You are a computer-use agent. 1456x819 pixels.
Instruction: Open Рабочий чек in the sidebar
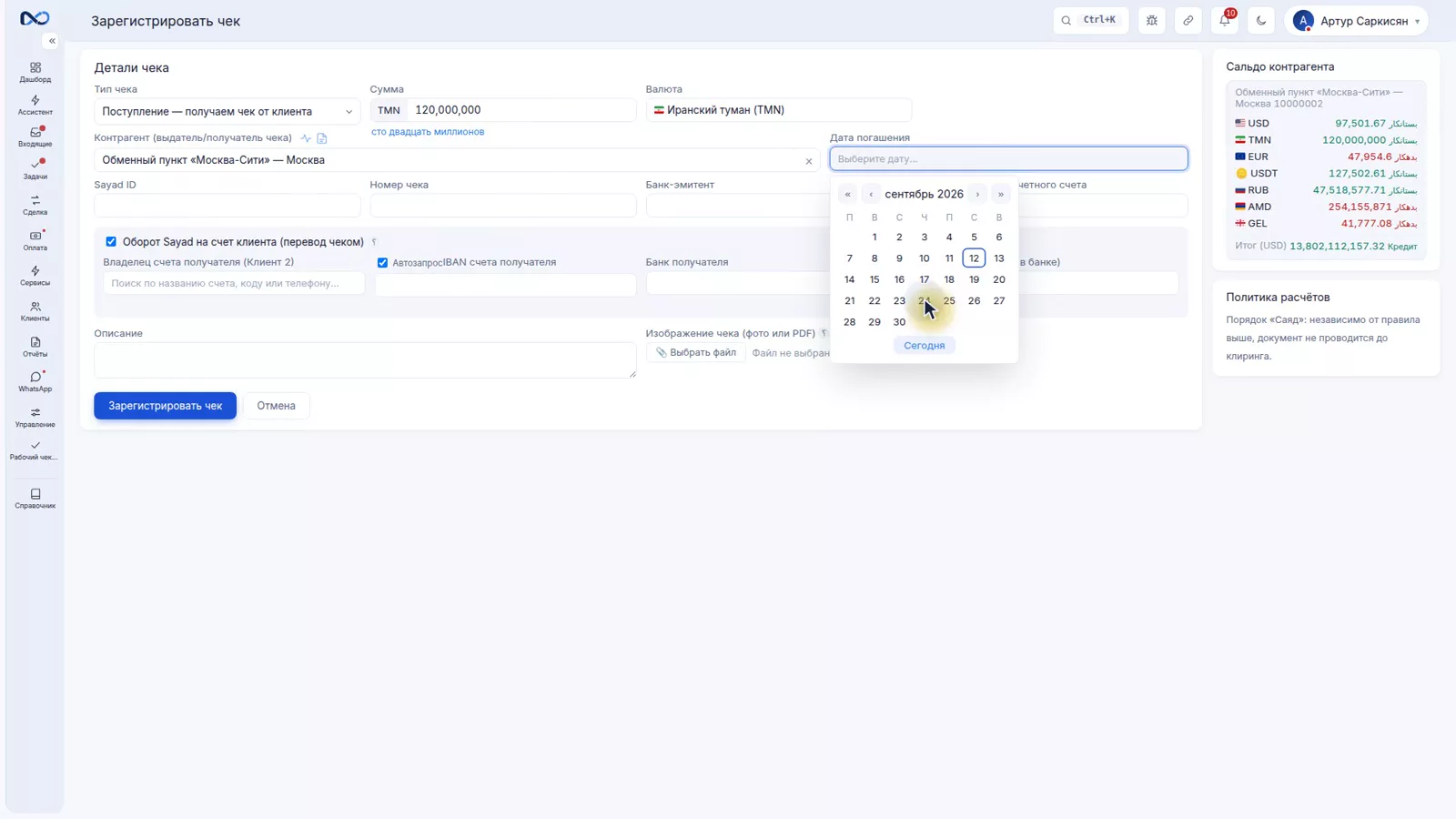click(x=35, y=450)
